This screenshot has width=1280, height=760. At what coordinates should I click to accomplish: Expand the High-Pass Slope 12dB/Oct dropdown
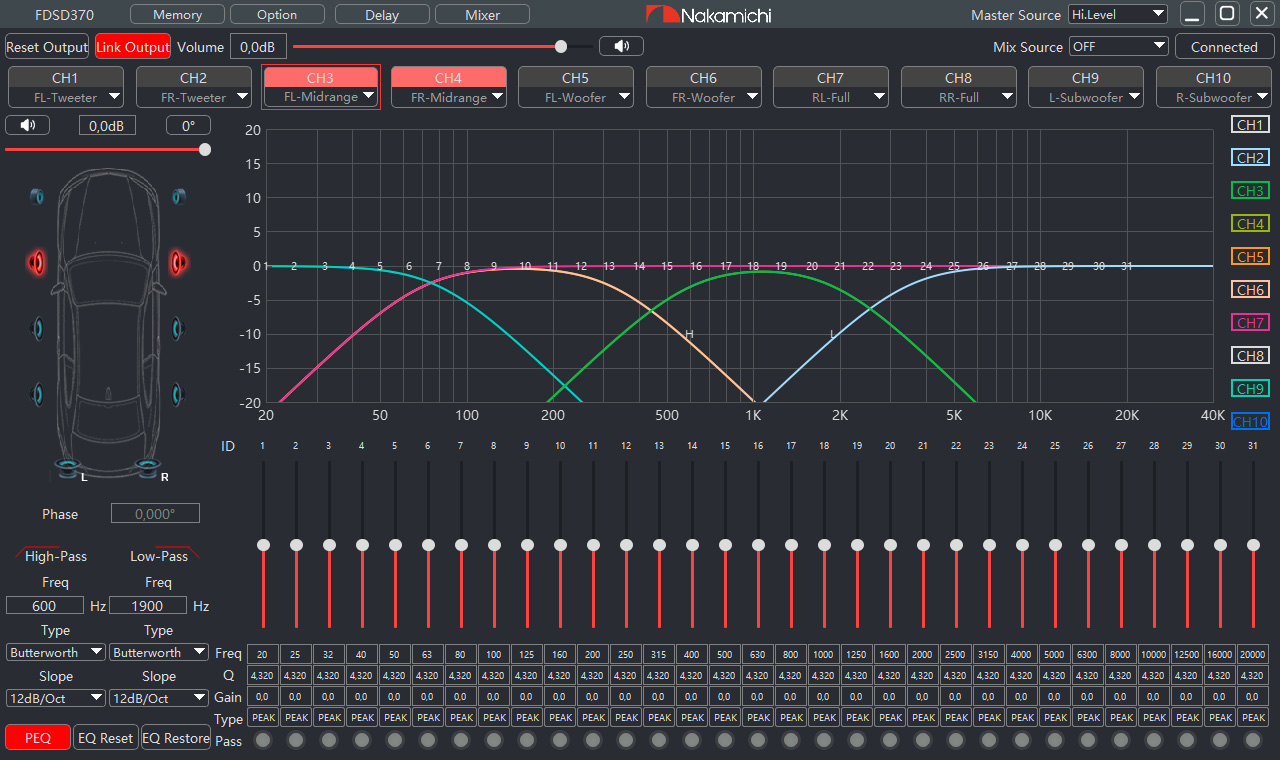(x=56, y=697)
